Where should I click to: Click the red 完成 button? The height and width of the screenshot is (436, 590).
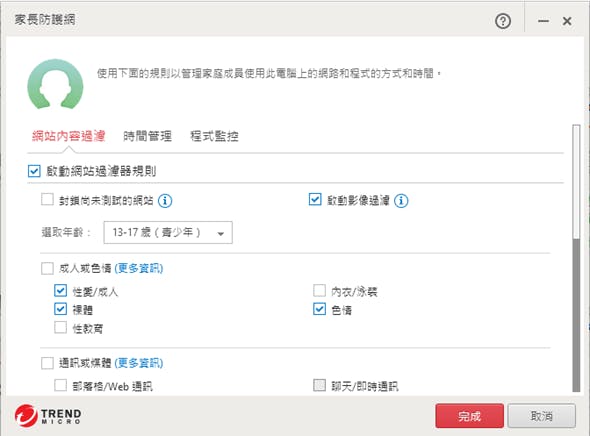coord(469,416)
